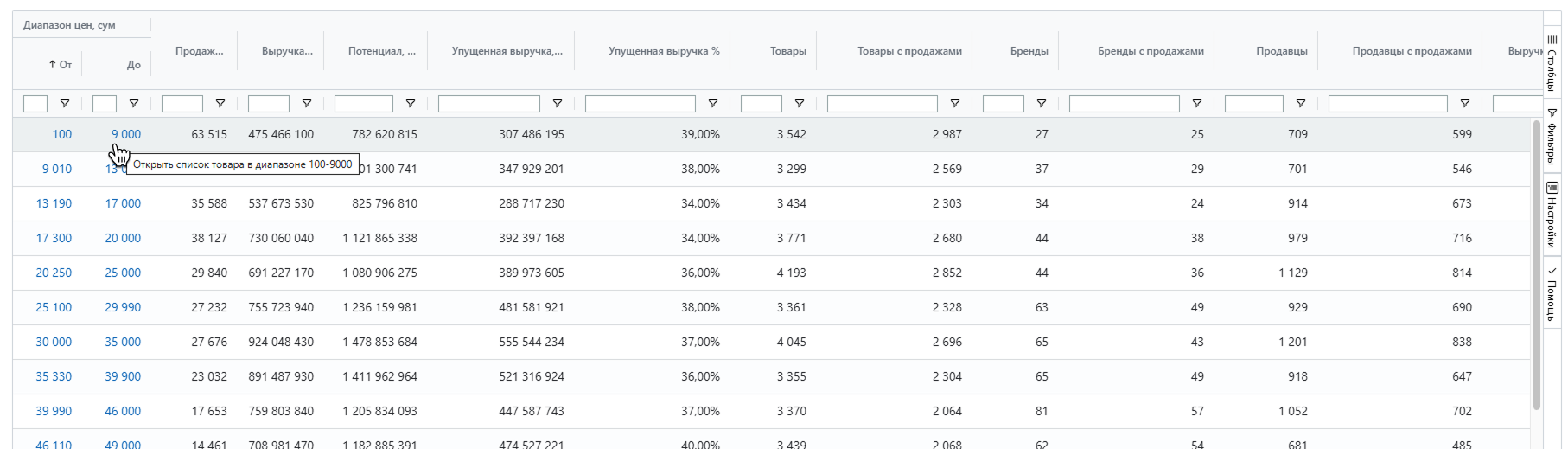Open filter menu for Упущенная выручка % column

[713, 104]
